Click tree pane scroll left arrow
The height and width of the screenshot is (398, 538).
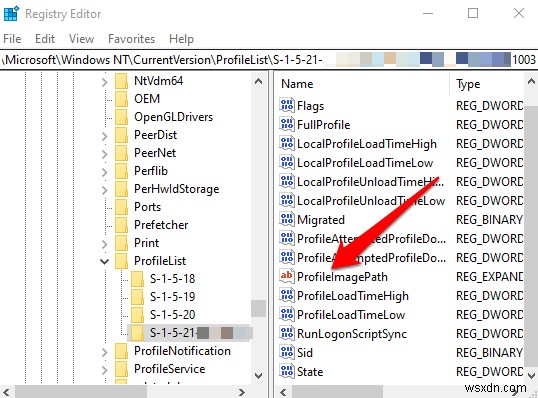coord(6,392)
